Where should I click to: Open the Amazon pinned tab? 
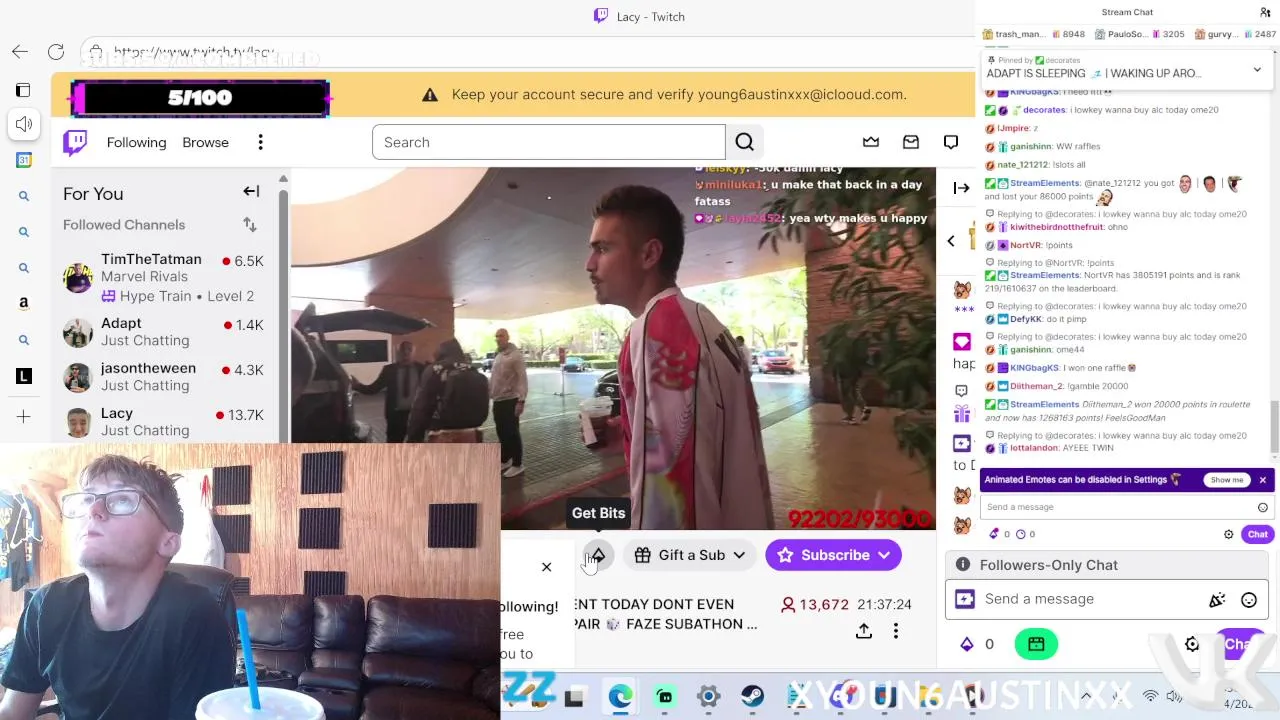tap(24, 304)
